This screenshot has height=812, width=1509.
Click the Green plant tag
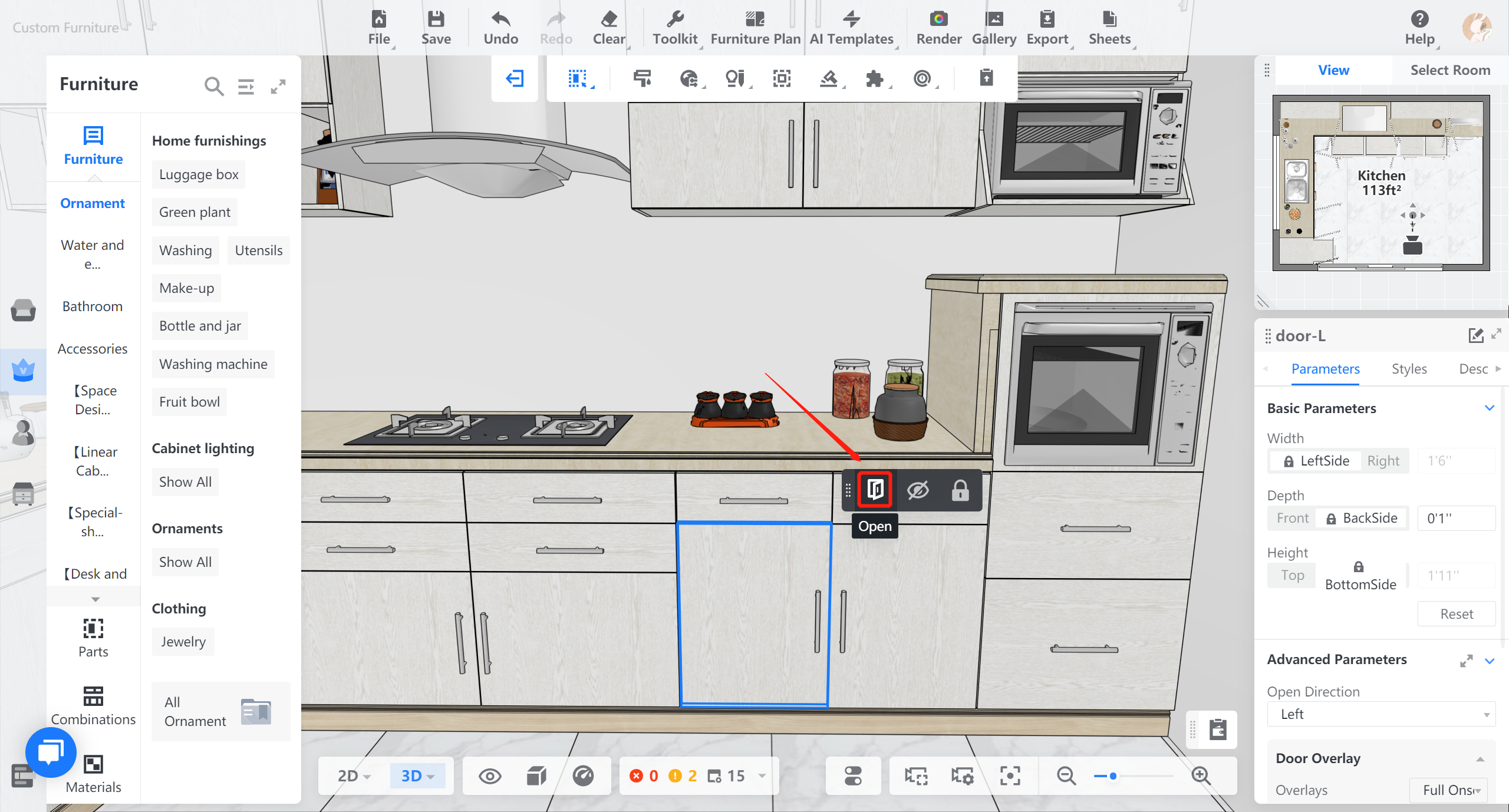click(195, 212)
